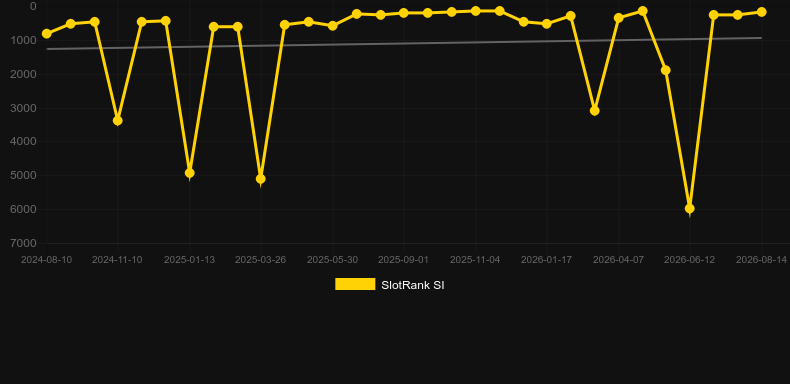
Task: Click the 2026-06-12 x-axis date label
Action: pos(690,260)
